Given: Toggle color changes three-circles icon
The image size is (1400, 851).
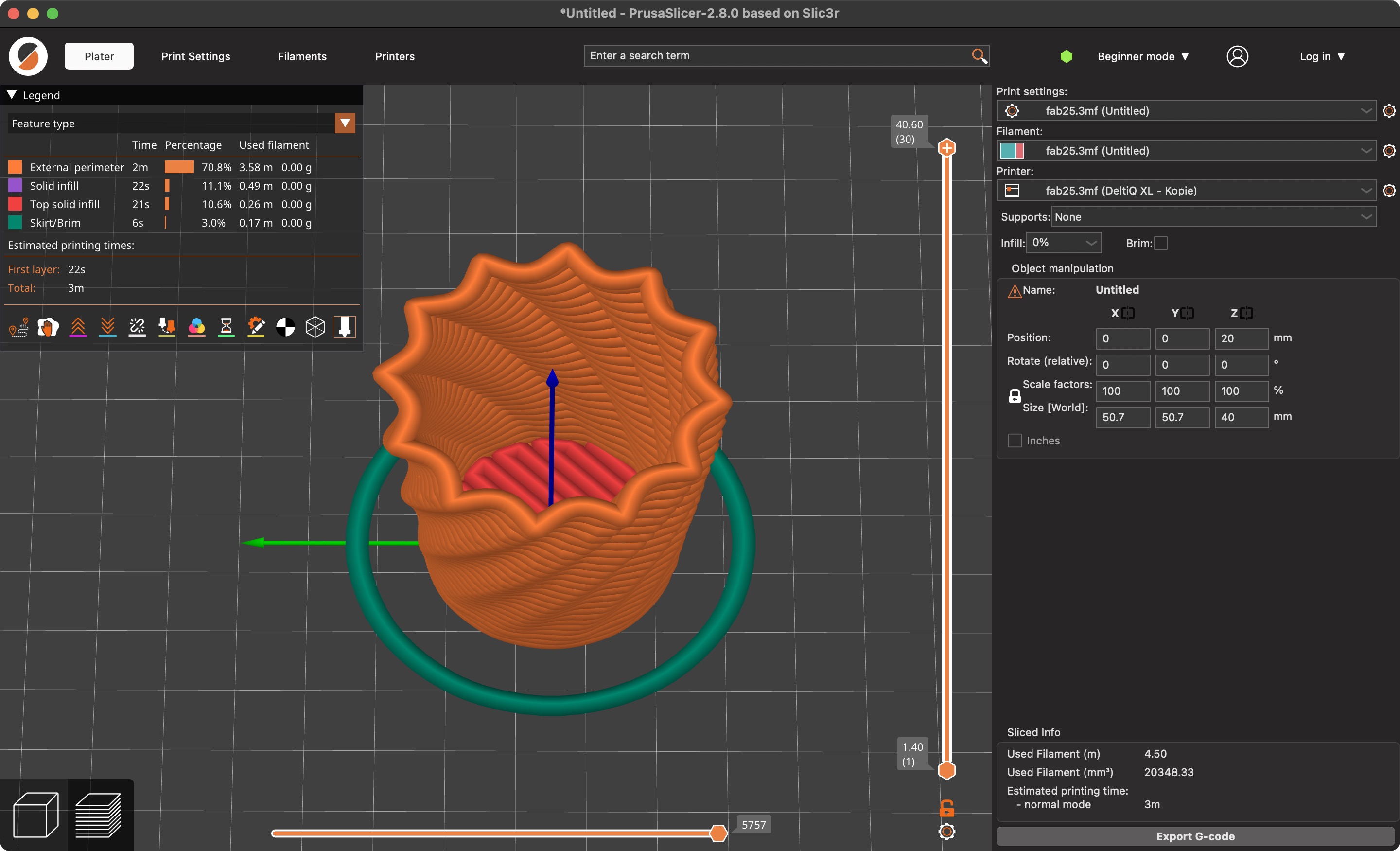Looking at the screenshot, I should 196,327.
